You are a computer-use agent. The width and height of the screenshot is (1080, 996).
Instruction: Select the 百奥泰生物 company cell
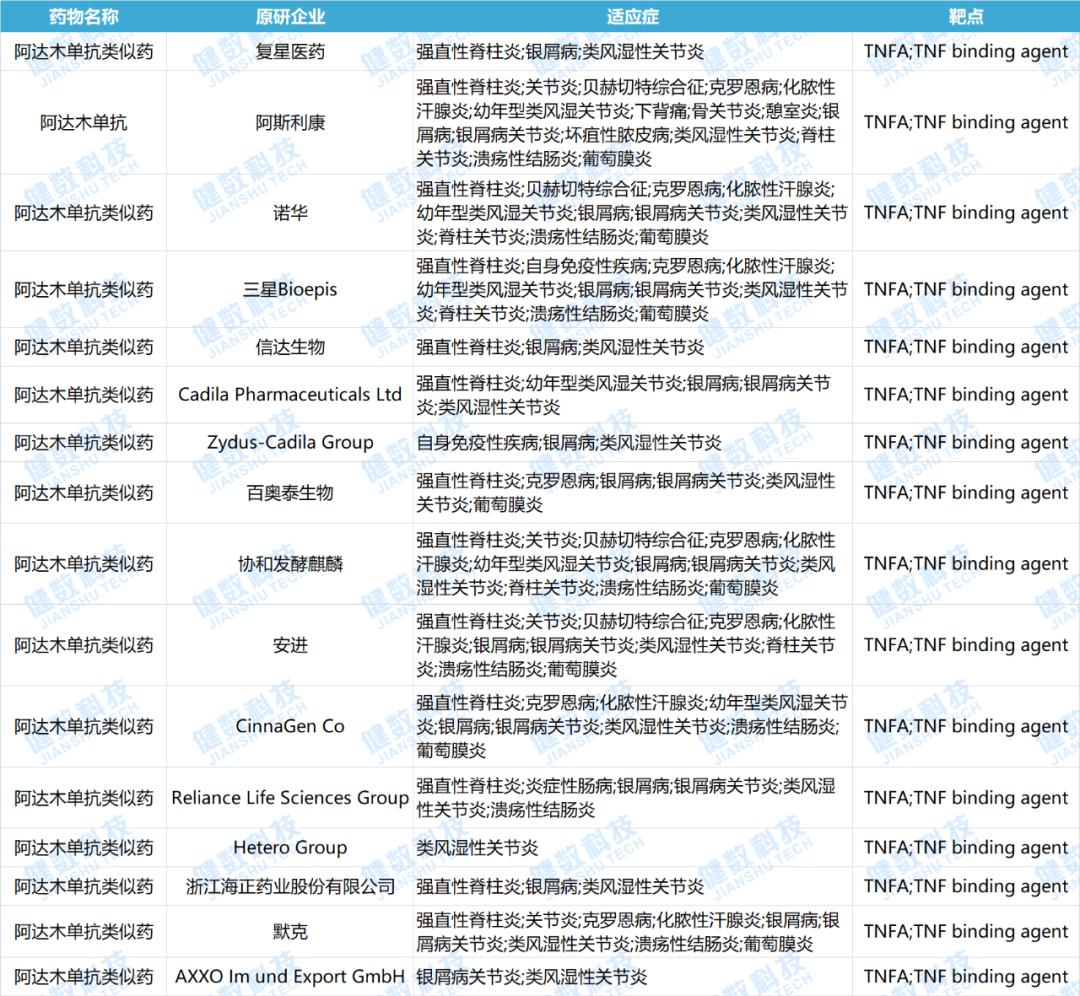coord(290,493)
